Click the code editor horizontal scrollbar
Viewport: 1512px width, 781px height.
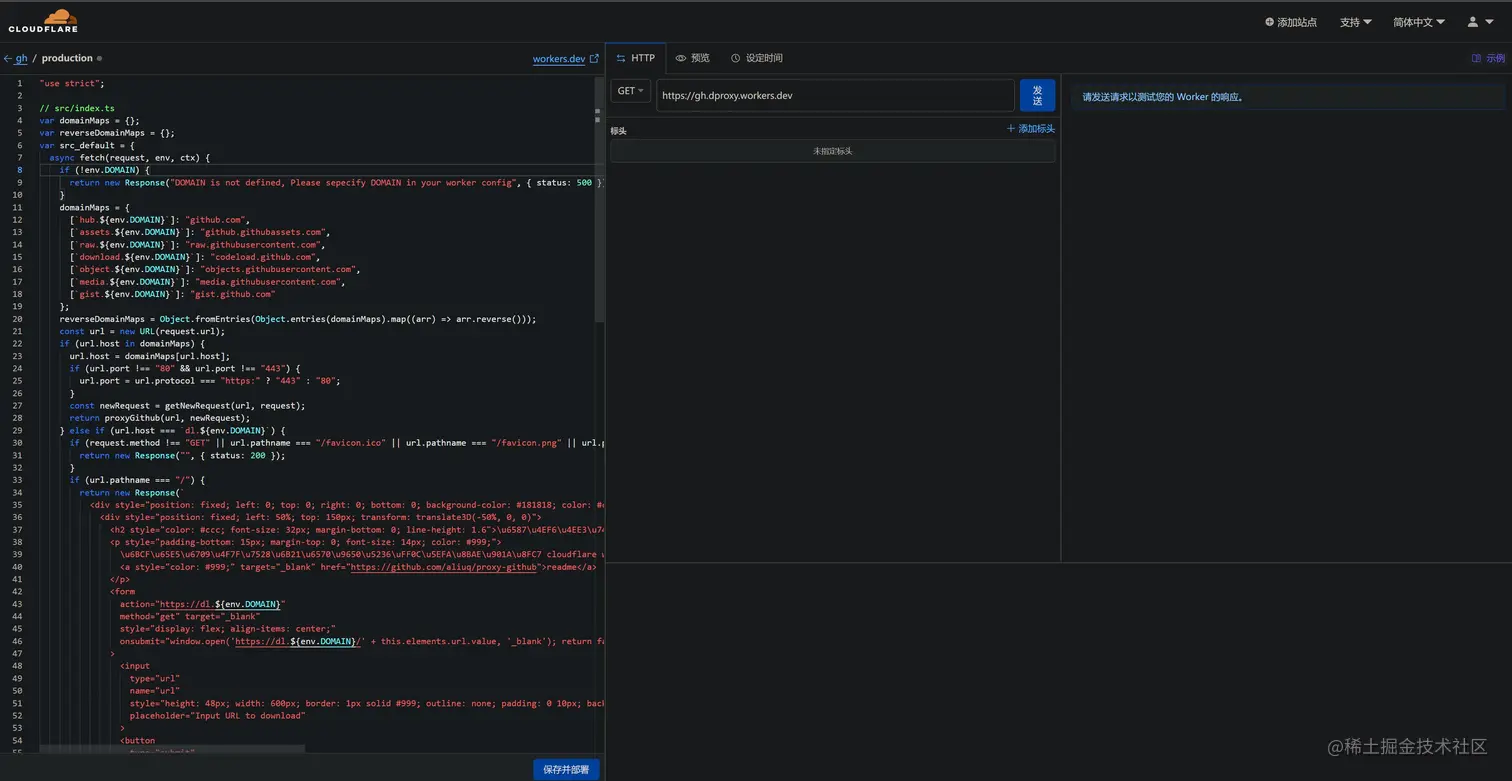coord(172,748)
